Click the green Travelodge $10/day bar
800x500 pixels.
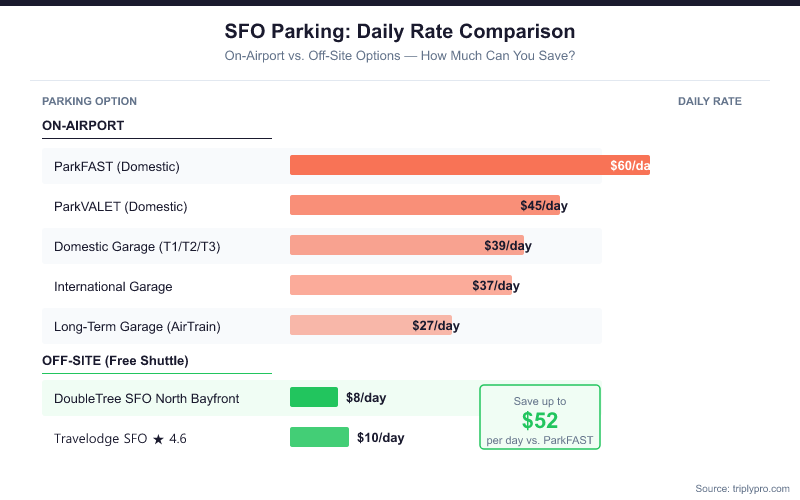tap(319, 437)
